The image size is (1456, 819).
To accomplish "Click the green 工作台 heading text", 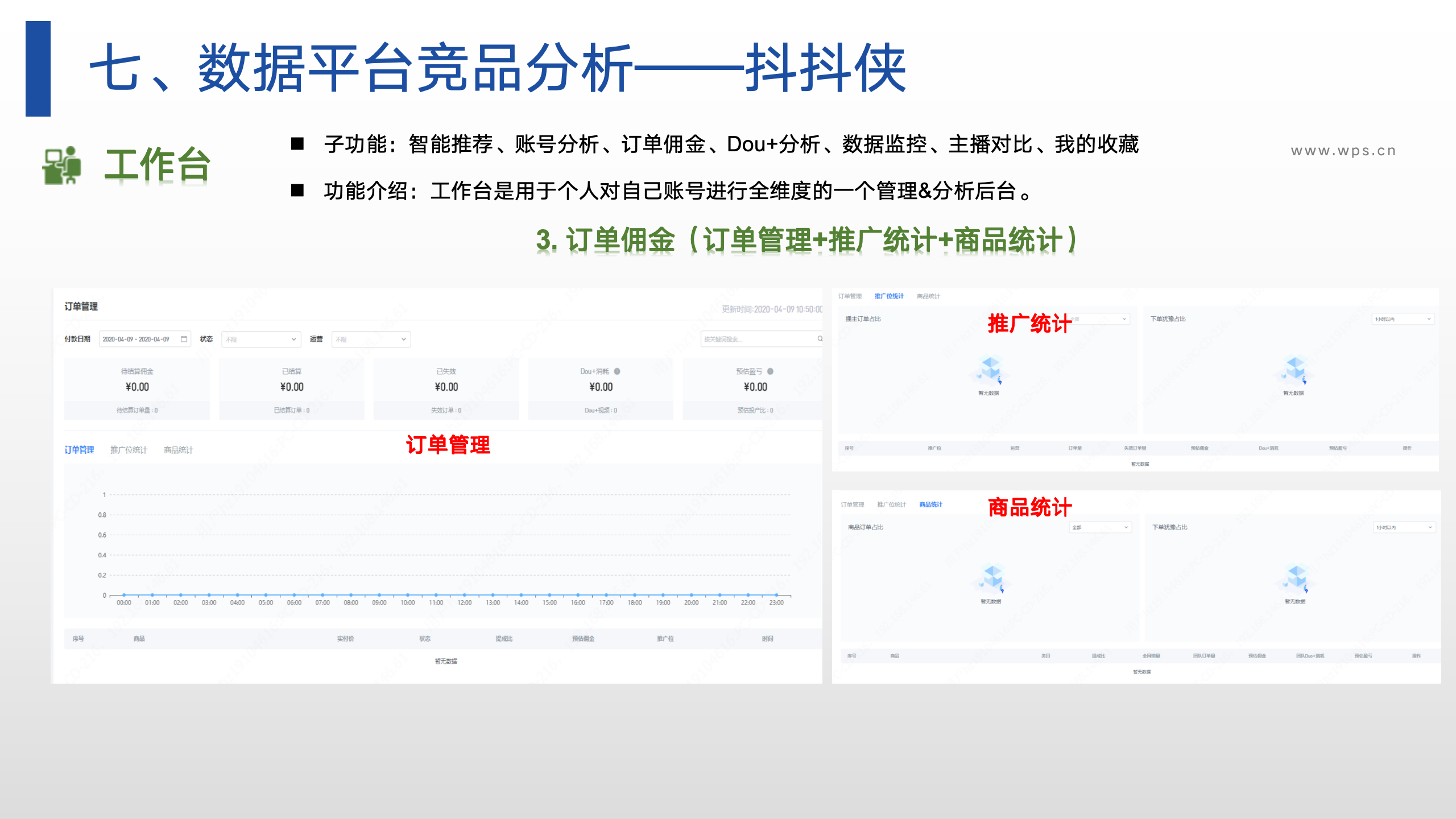I will coord(158,165).
